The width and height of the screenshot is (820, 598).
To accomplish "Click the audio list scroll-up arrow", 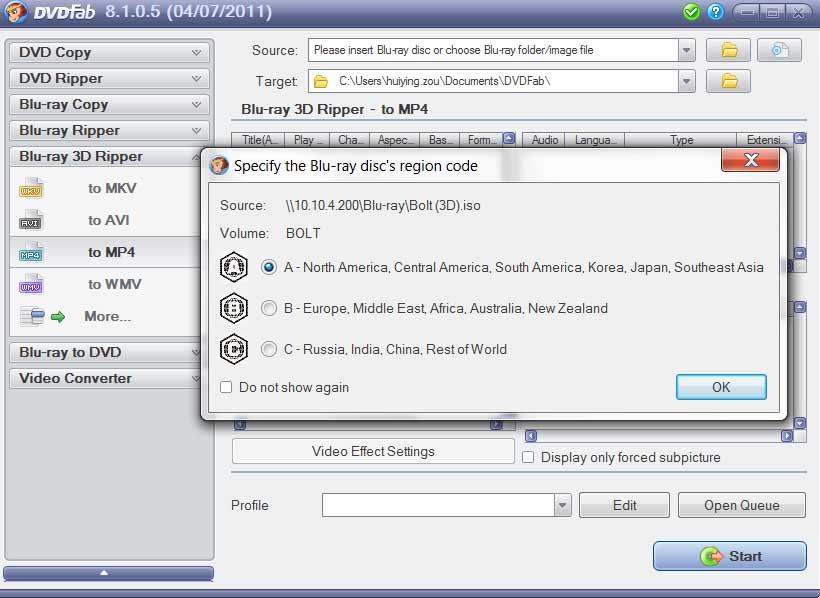I will (800, 139).
